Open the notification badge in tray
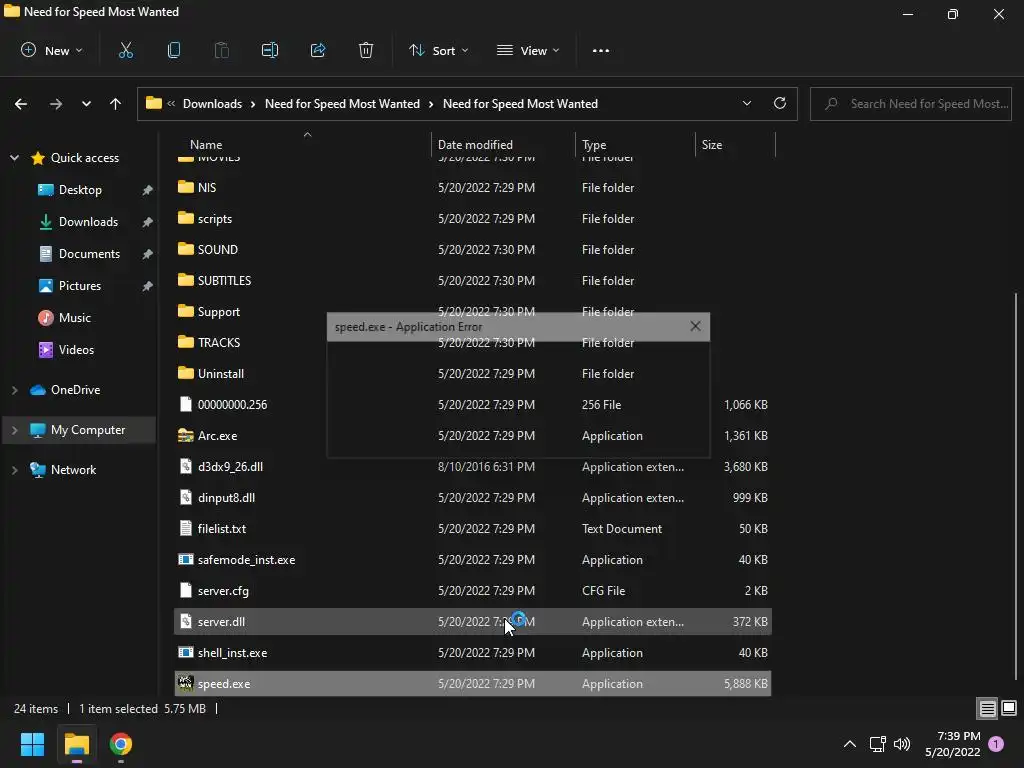 click(996, 744)
